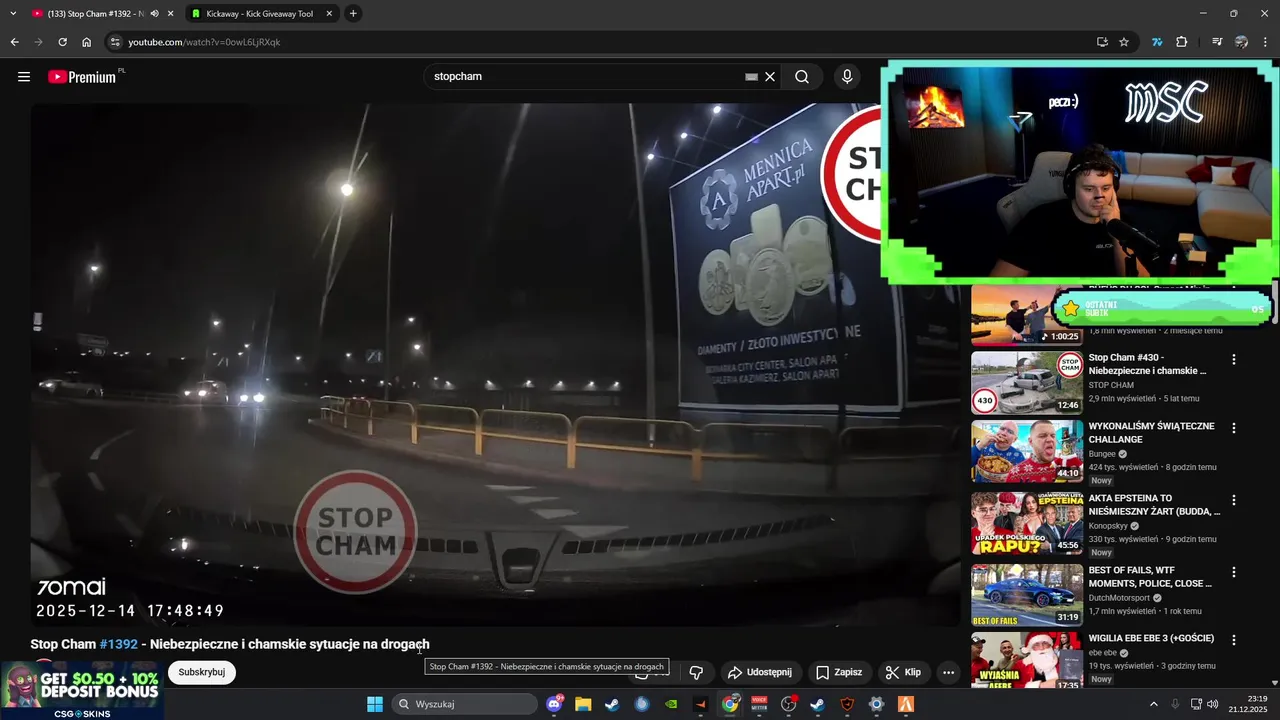
Task: Click the Wyszukaj taskbar search box
Action: tap(465, 704)
